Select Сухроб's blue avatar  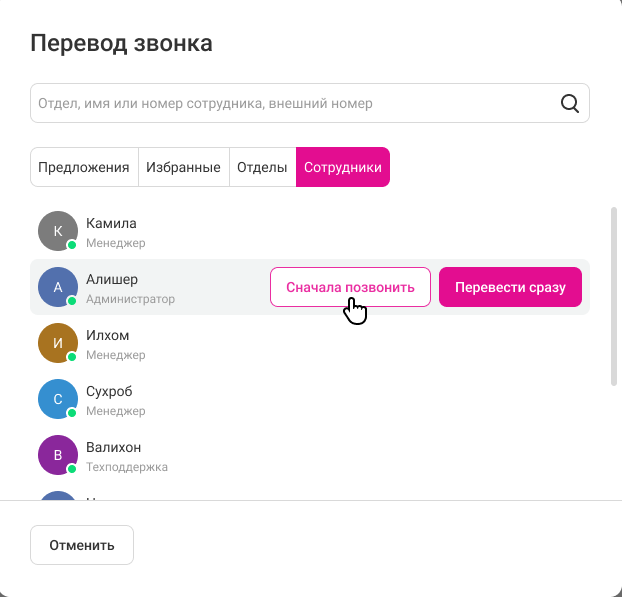58,399
